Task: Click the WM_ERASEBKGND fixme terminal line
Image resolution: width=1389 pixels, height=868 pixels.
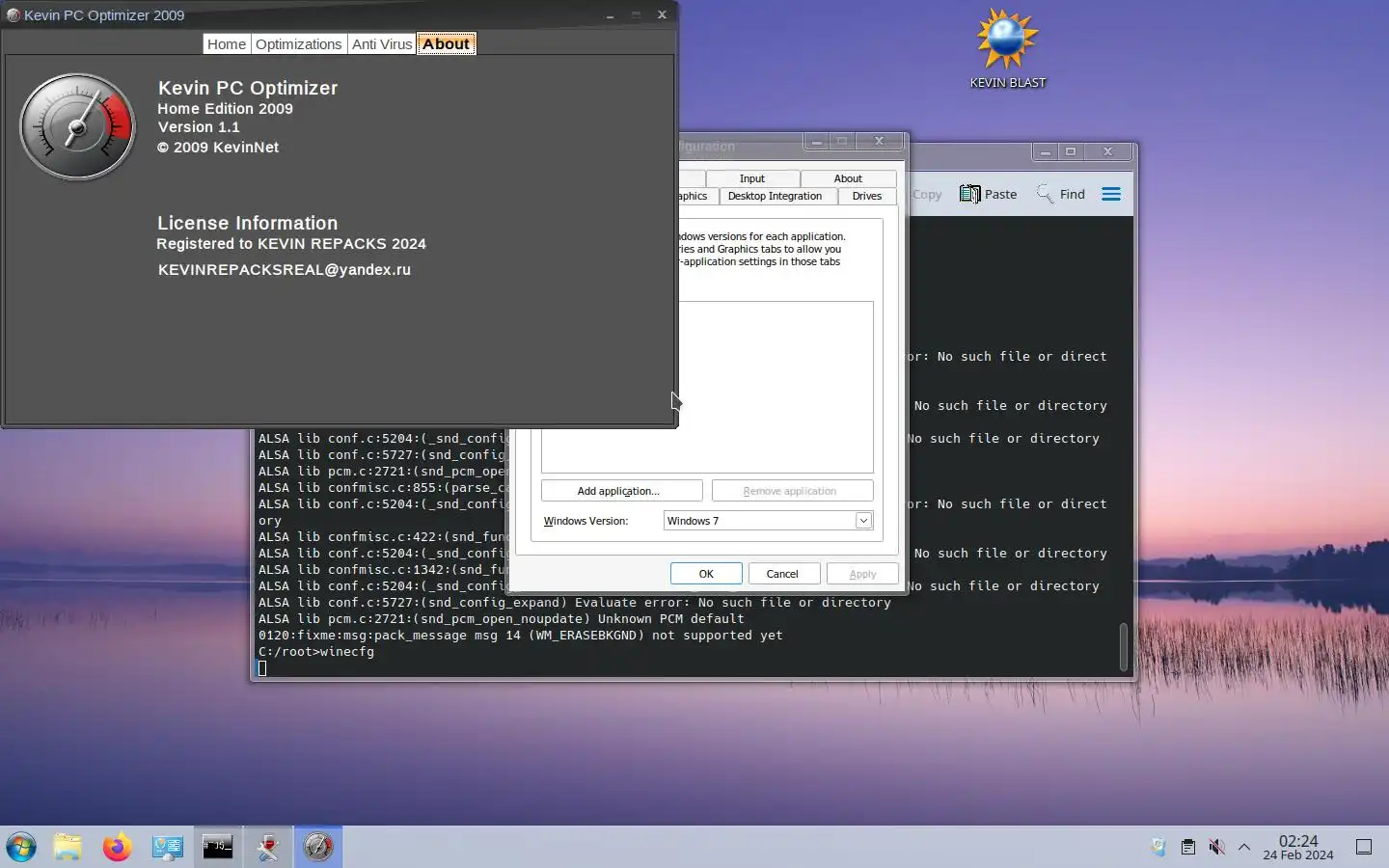Action: pyautogui.click(x=521, y=636)
